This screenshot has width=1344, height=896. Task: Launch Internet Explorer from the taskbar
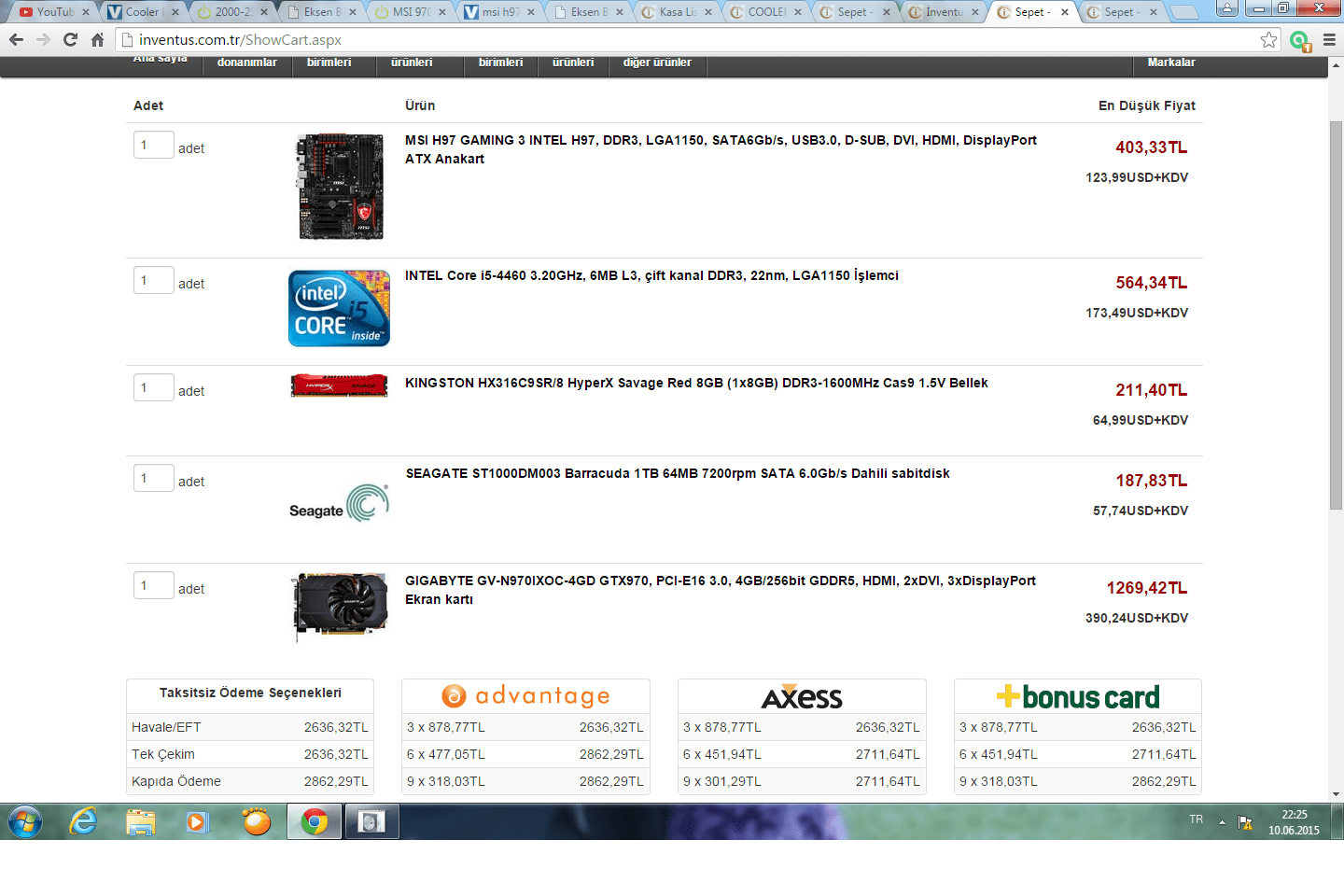pyautogui.click(x=84, y=822)
